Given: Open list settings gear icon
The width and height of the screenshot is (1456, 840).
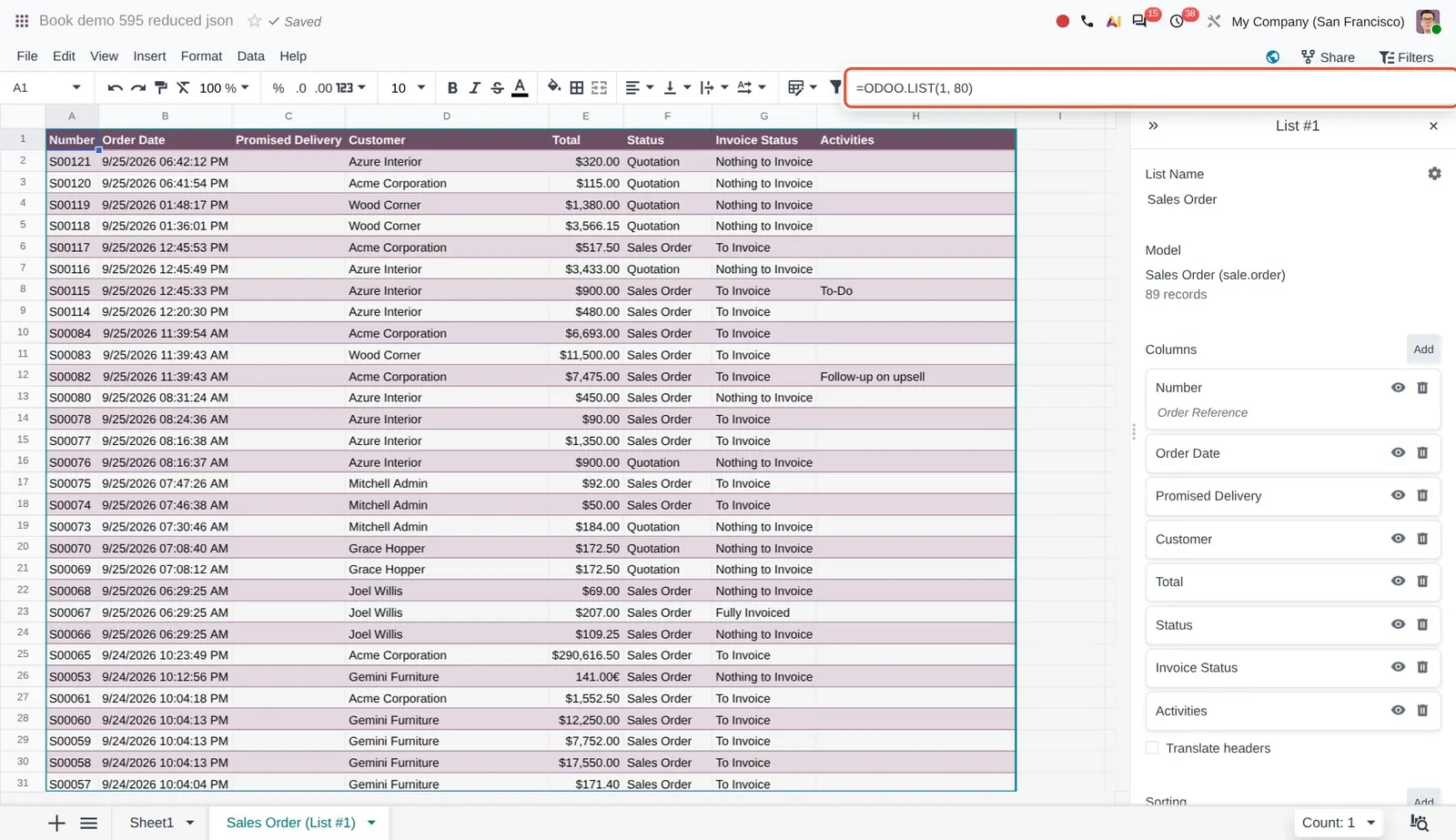Looking at the screenshot, I should (1434, 174).
